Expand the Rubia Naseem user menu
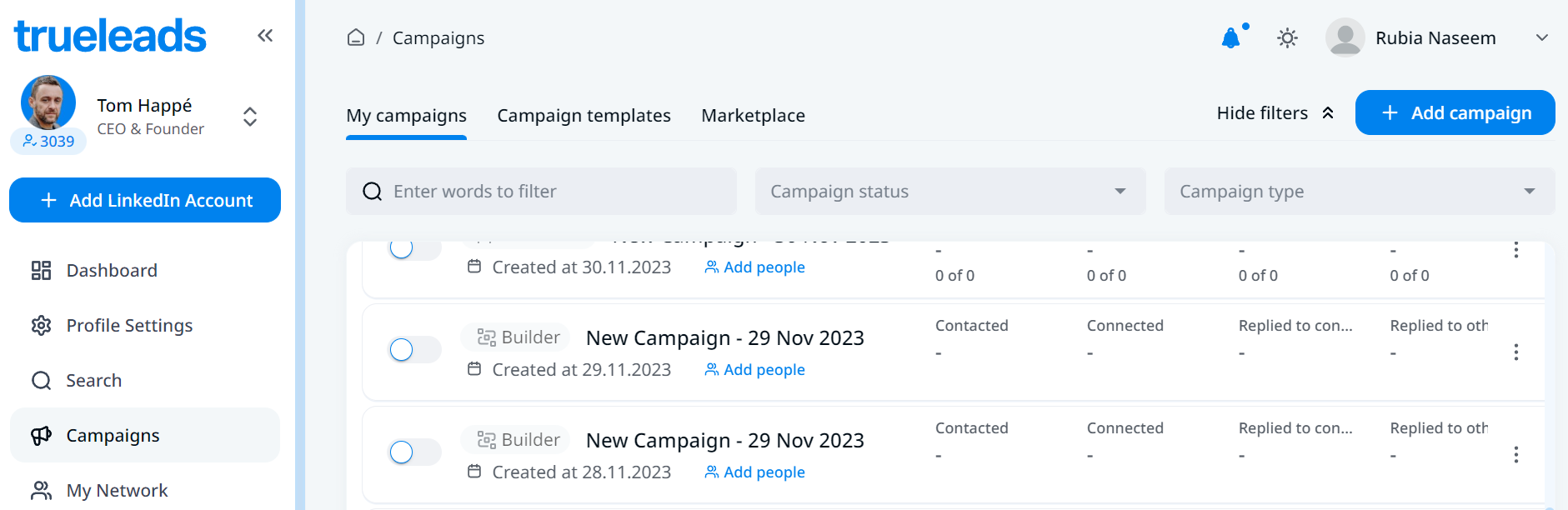Viewport: 1568px width, 510px height. click(x=1541, y=38)
